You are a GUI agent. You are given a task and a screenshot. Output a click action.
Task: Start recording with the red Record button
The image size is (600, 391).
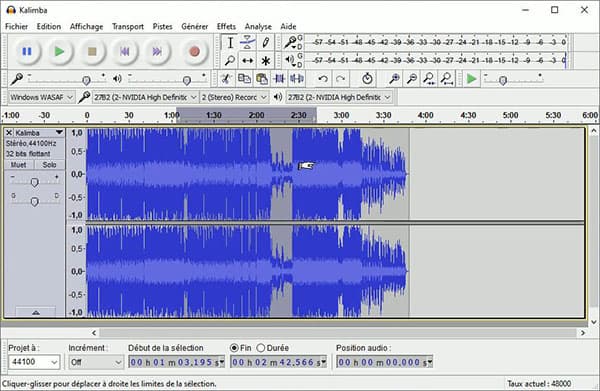pyautogui.click(x=194, y=51)
